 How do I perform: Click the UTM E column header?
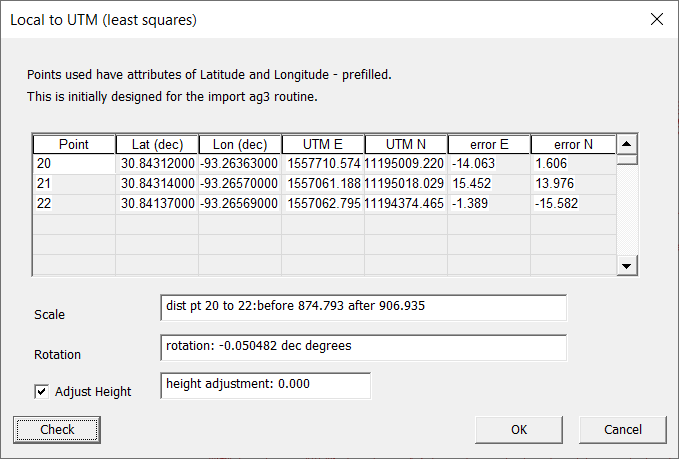click(x=323, y=144)
